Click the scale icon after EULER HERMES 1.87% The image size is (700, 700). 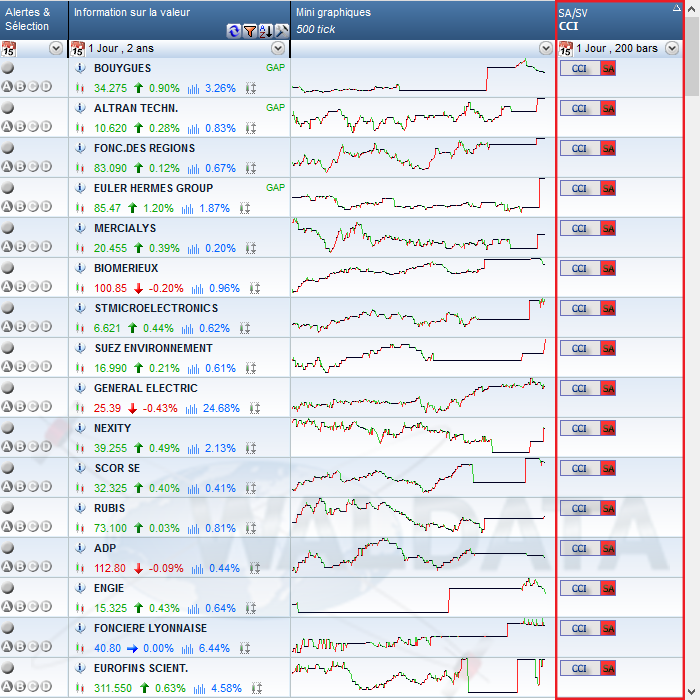click(x=245, y=208)
